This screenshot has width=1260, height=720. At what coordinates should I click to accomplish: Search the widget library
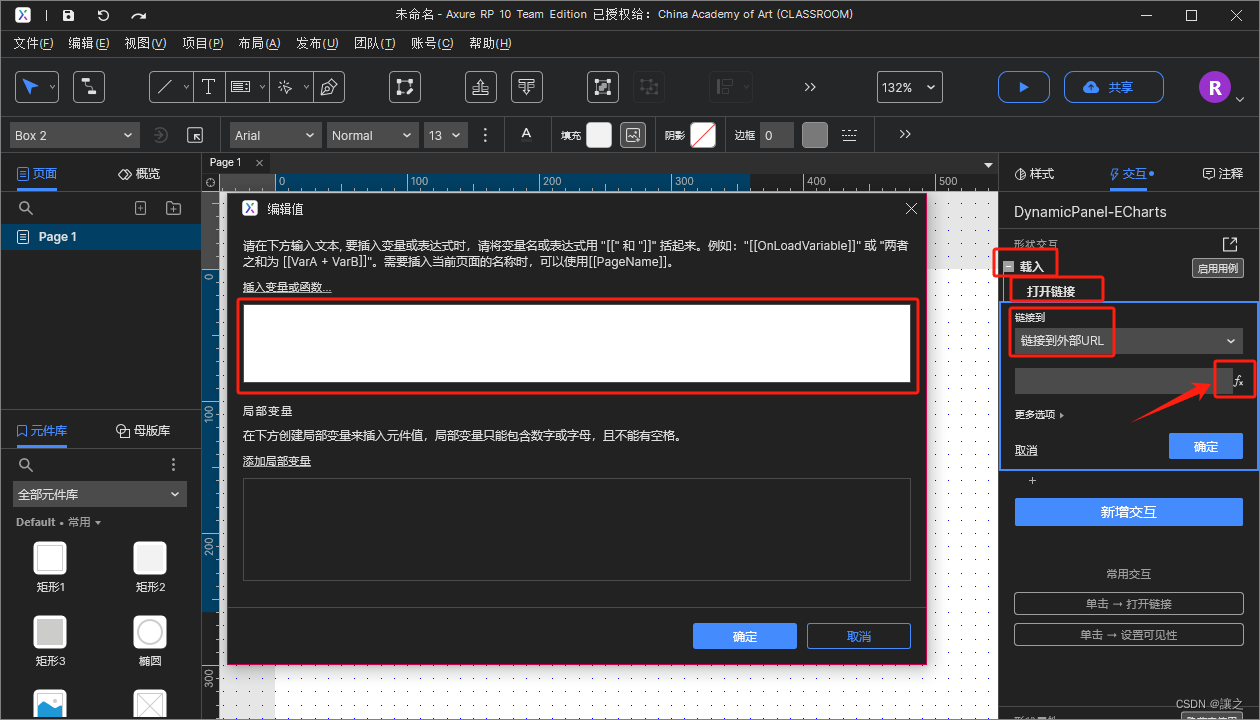pos(26,465)
